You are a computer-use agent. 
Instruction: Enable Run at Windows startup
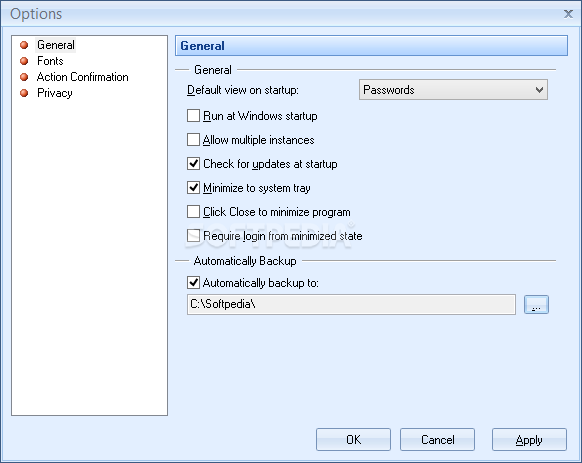(193, 116)
